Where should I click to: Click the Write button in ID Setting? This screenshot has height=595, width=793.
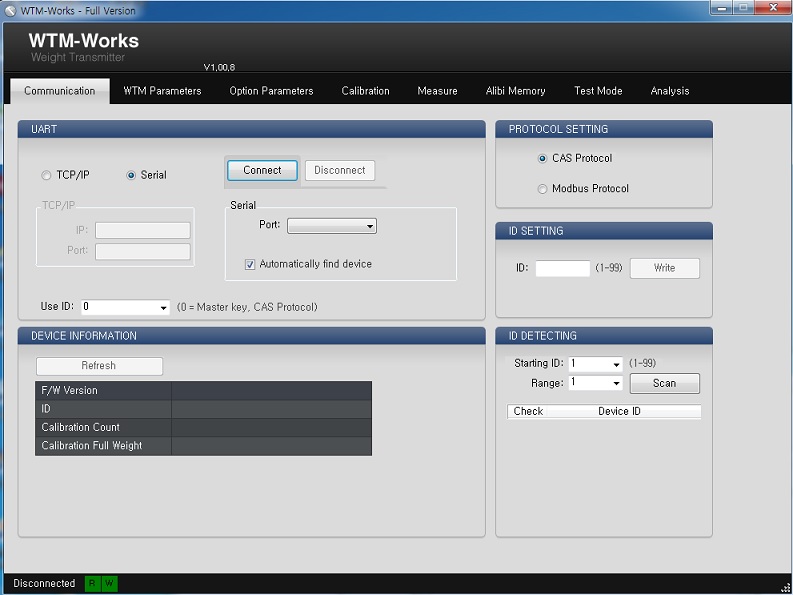[x=665, y=268]
